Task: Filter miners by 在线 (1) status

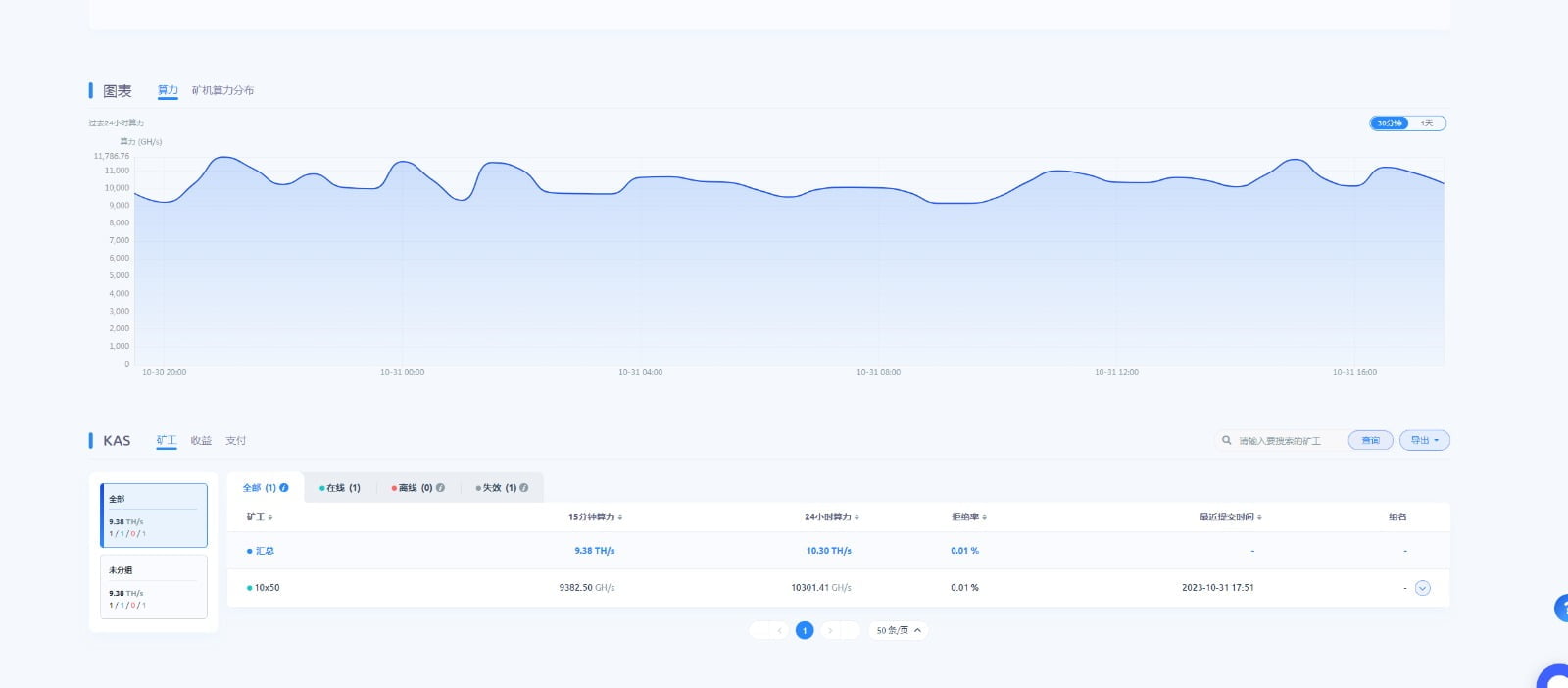Action: pyautogui.click(x=340, y=488)
